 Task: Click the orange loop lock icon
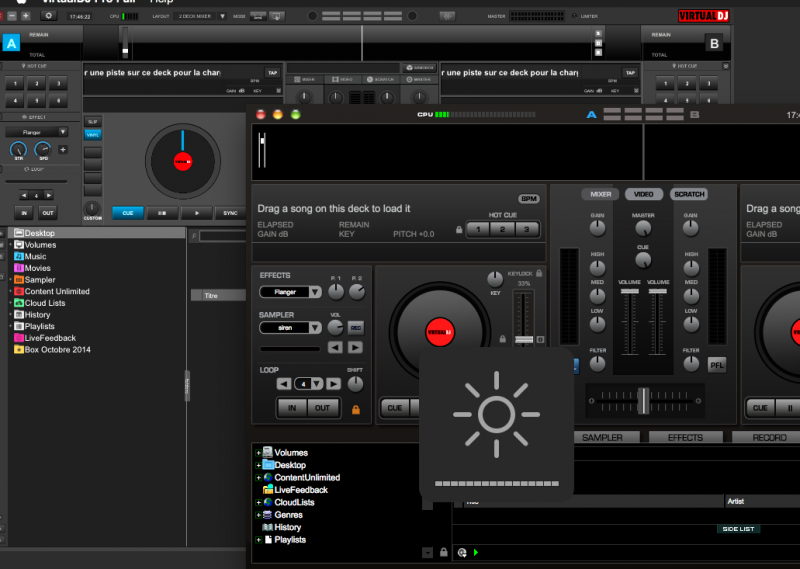(355, 409)
